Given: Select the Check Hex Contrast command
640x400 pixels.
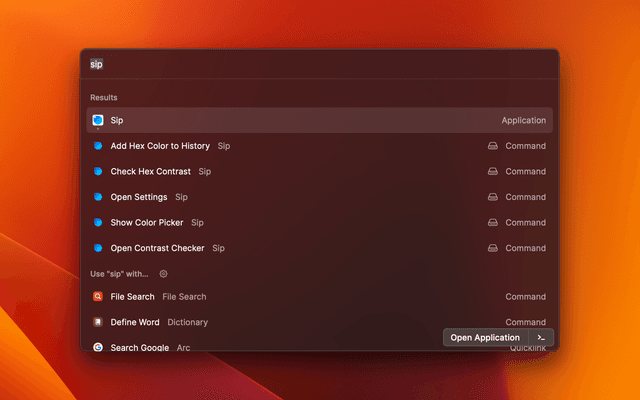Looking at the screenshot, I should pos(150,171).
